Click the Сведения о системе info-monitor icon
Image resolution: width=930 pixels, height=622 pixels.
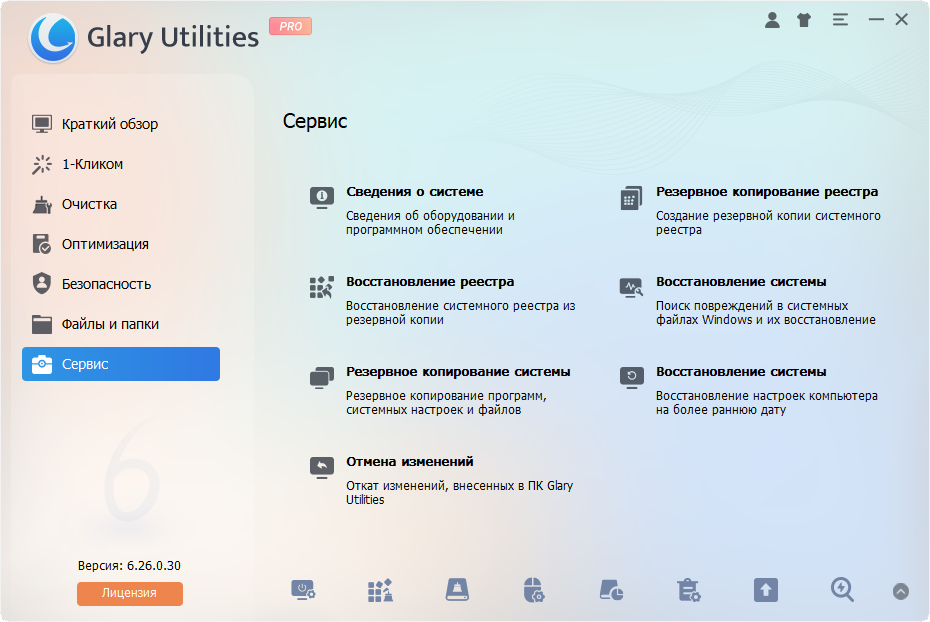321,197
